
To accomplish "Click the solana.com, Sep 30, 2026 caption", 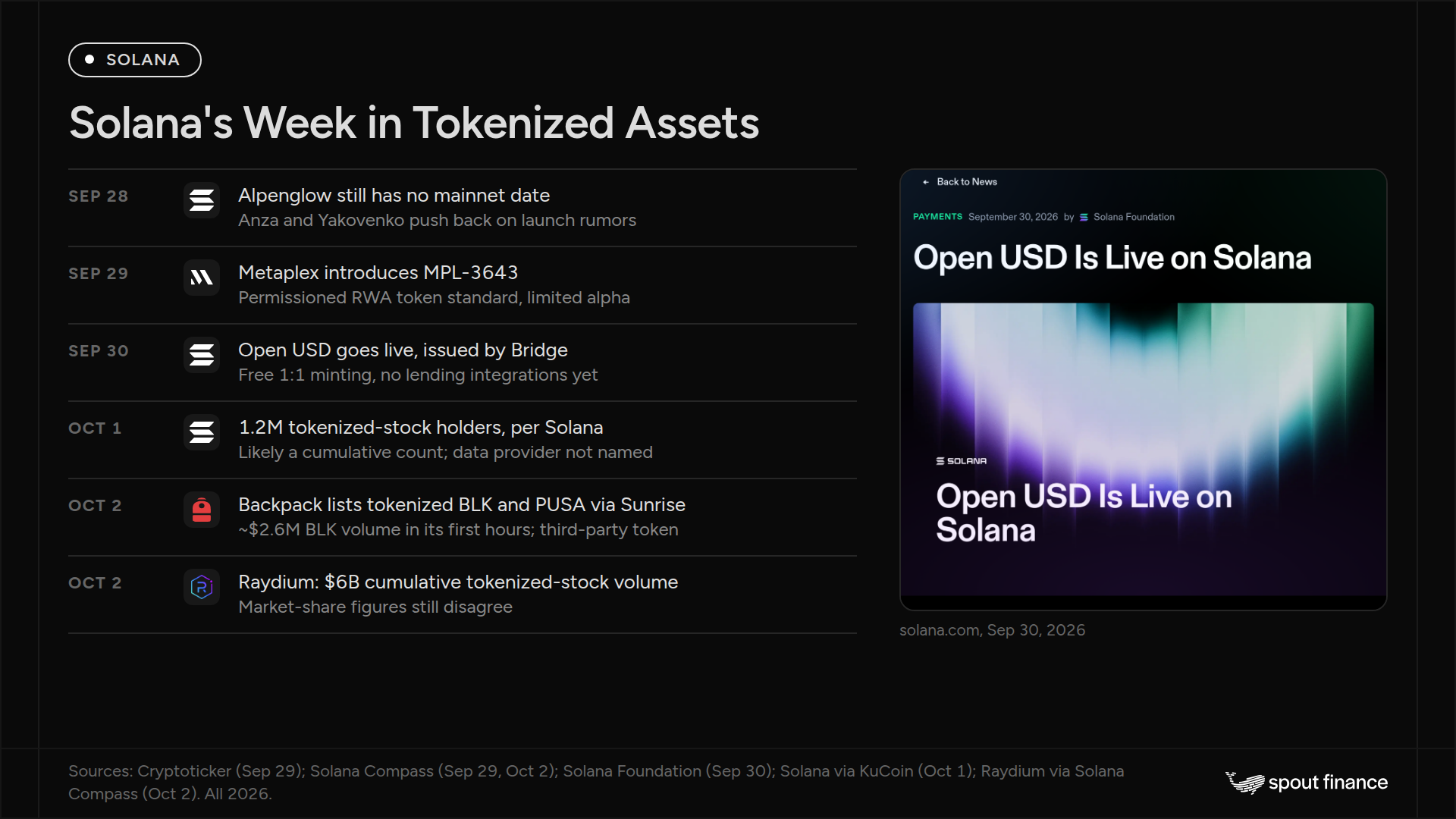I will tap(992, 630).
